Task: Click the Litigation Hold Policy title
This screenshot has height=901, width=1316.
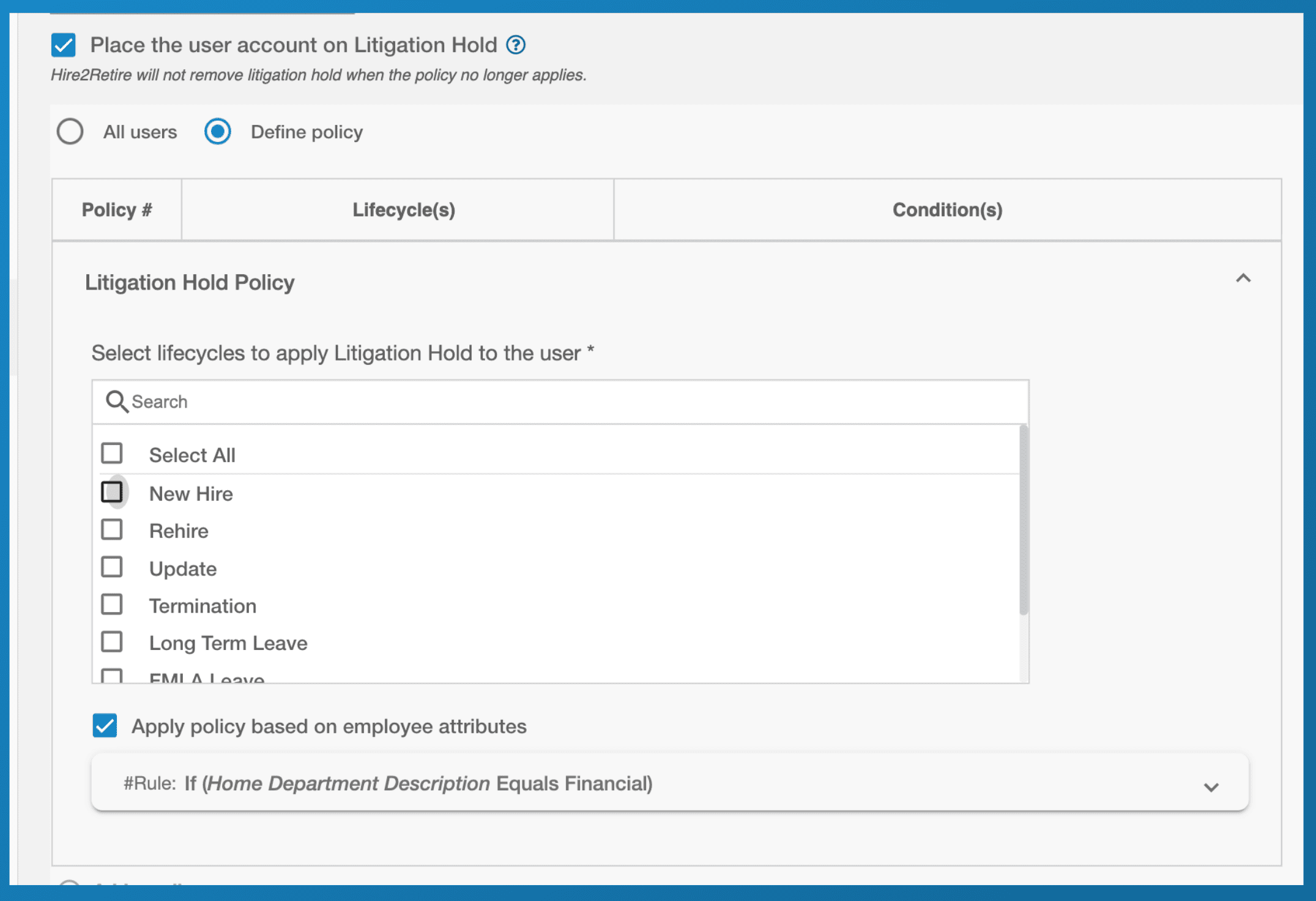Action: tap(190, 282)
